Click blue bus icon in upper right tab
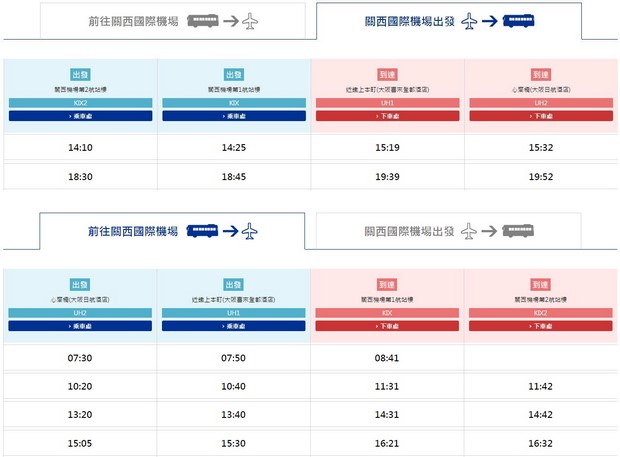The height and width of the screenshot is (457, 620). pyautogui.click(x=518, y=21)
